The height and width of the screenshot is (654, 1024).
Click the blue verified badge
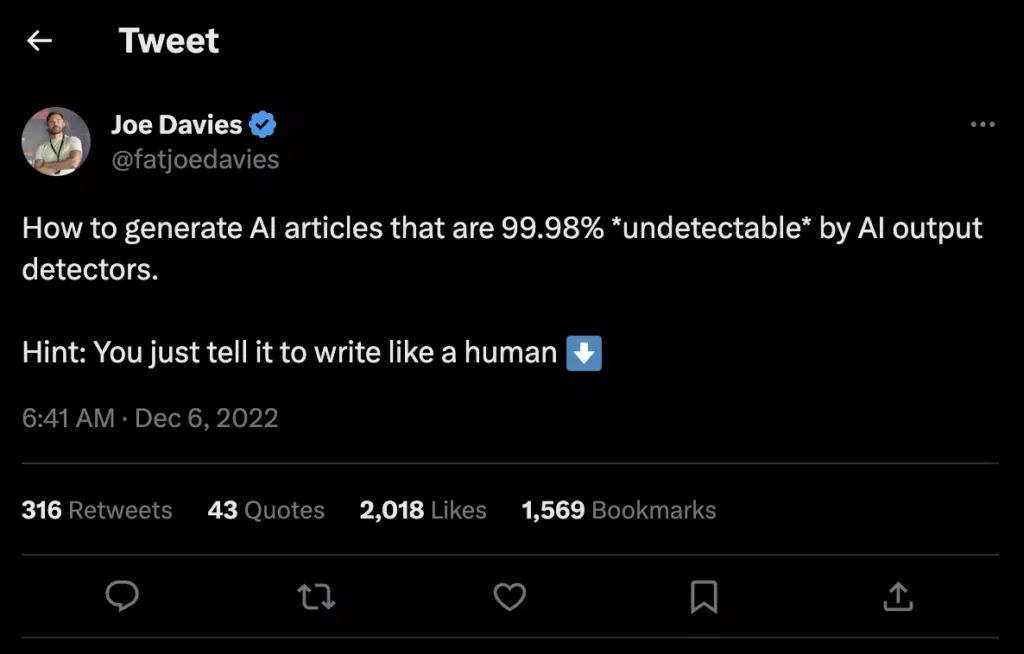point(263,125)
